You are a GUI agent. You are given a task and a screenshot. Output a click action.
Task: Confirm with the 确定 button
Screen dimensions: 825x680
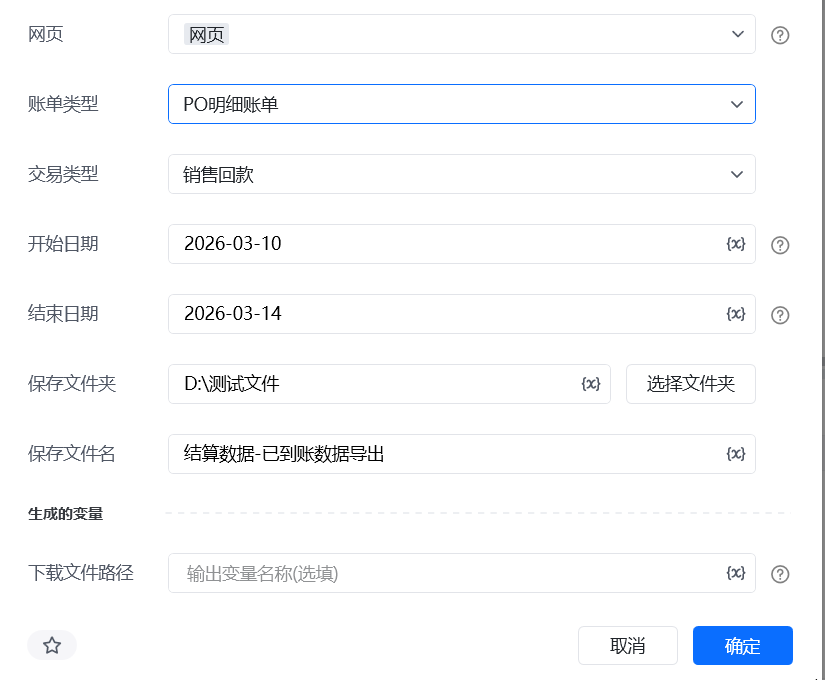point(742,645)
